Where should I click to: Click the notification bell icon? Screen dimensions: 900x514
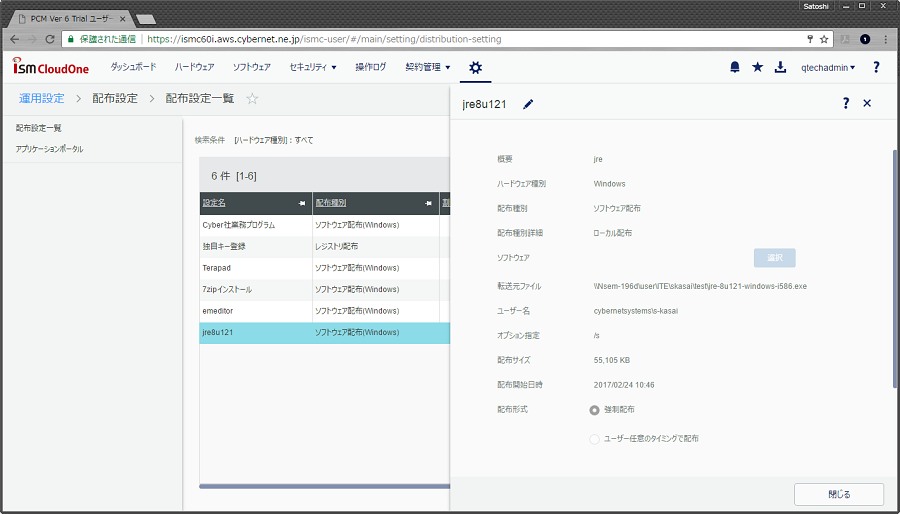[x=735, y=67]
